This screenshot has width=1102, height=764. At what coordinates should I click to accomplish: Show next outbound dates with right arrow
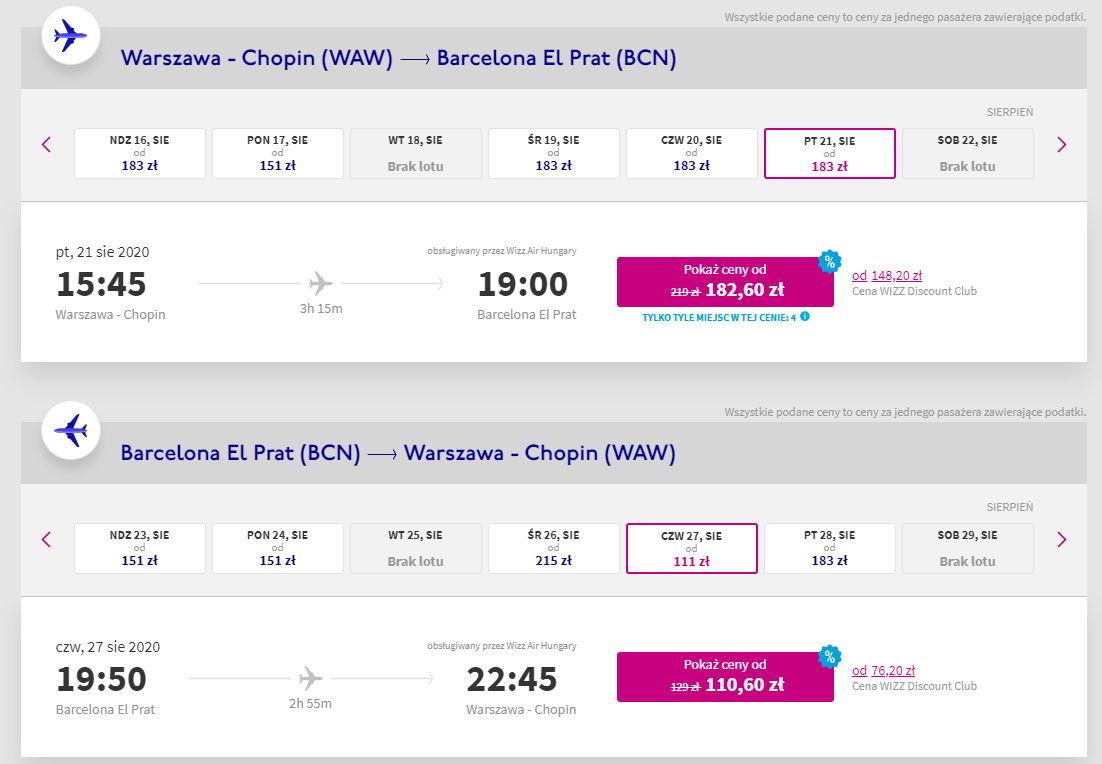1061,144
